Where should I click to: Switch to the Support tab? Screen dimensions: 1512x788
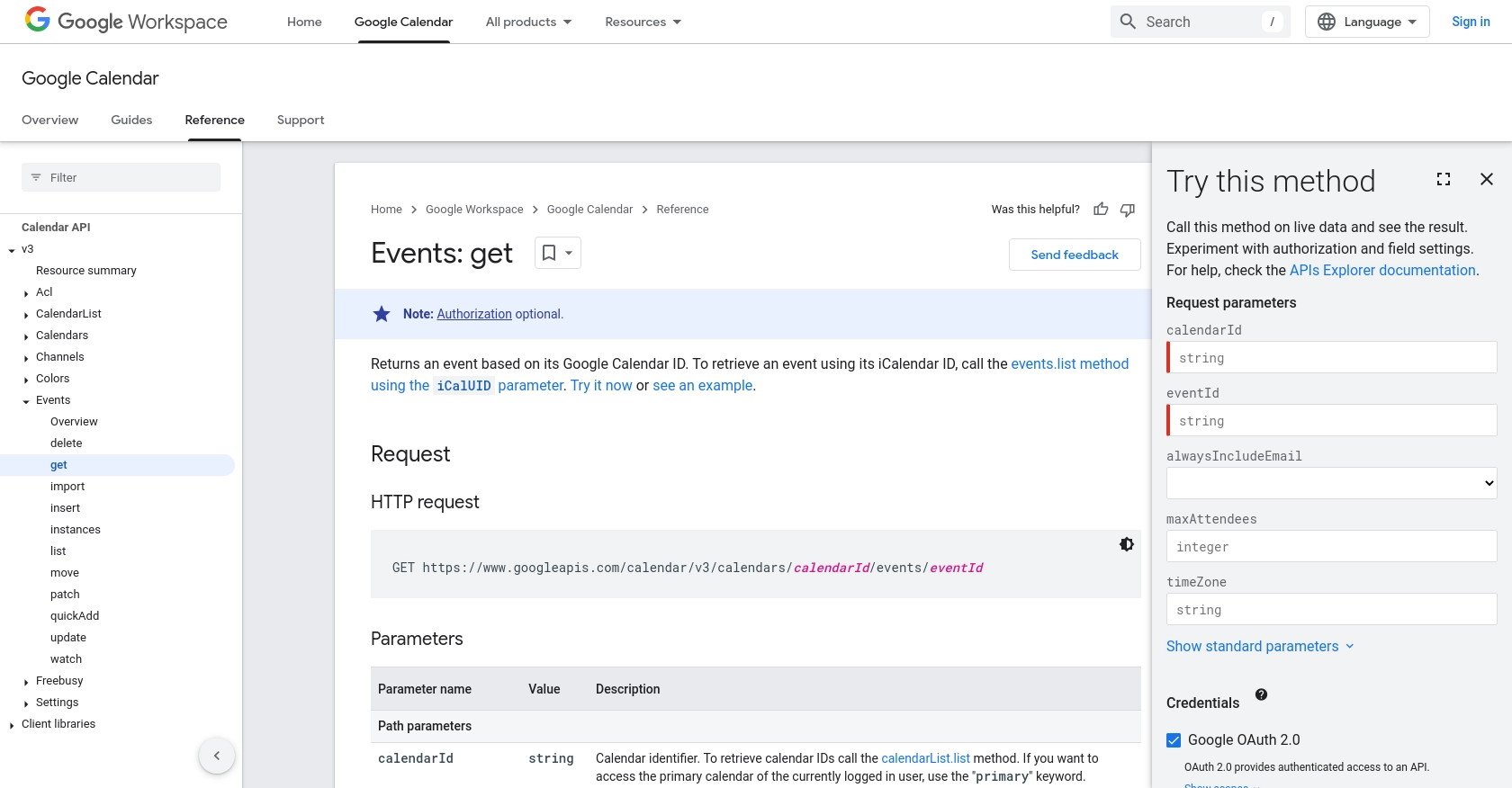301,120
